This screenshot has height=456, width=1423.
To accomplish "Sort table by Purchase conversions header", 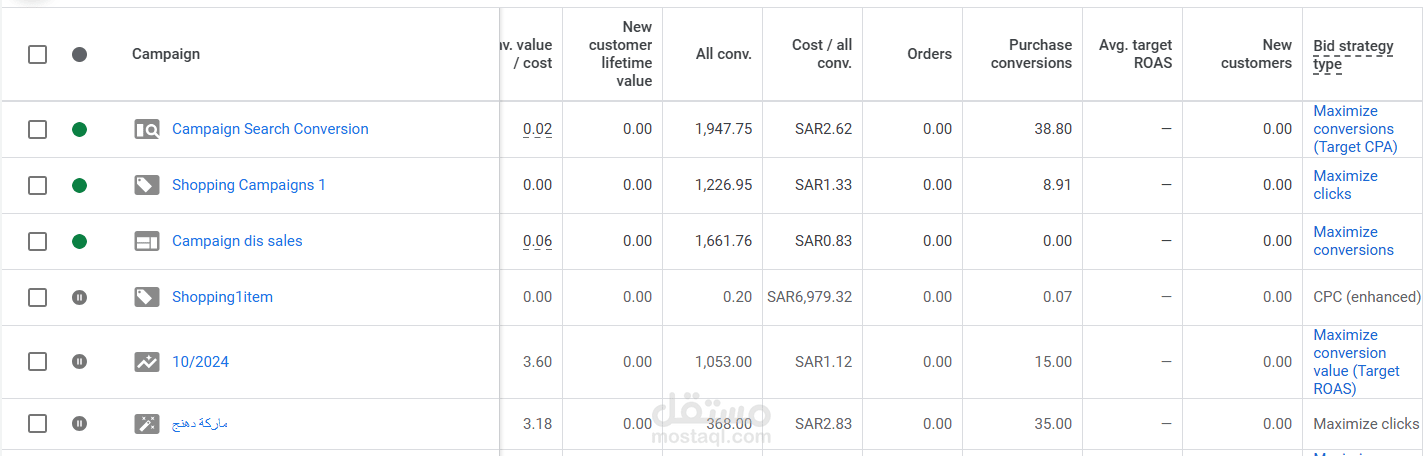I will pyautogui.click(x=1031, y=54).
